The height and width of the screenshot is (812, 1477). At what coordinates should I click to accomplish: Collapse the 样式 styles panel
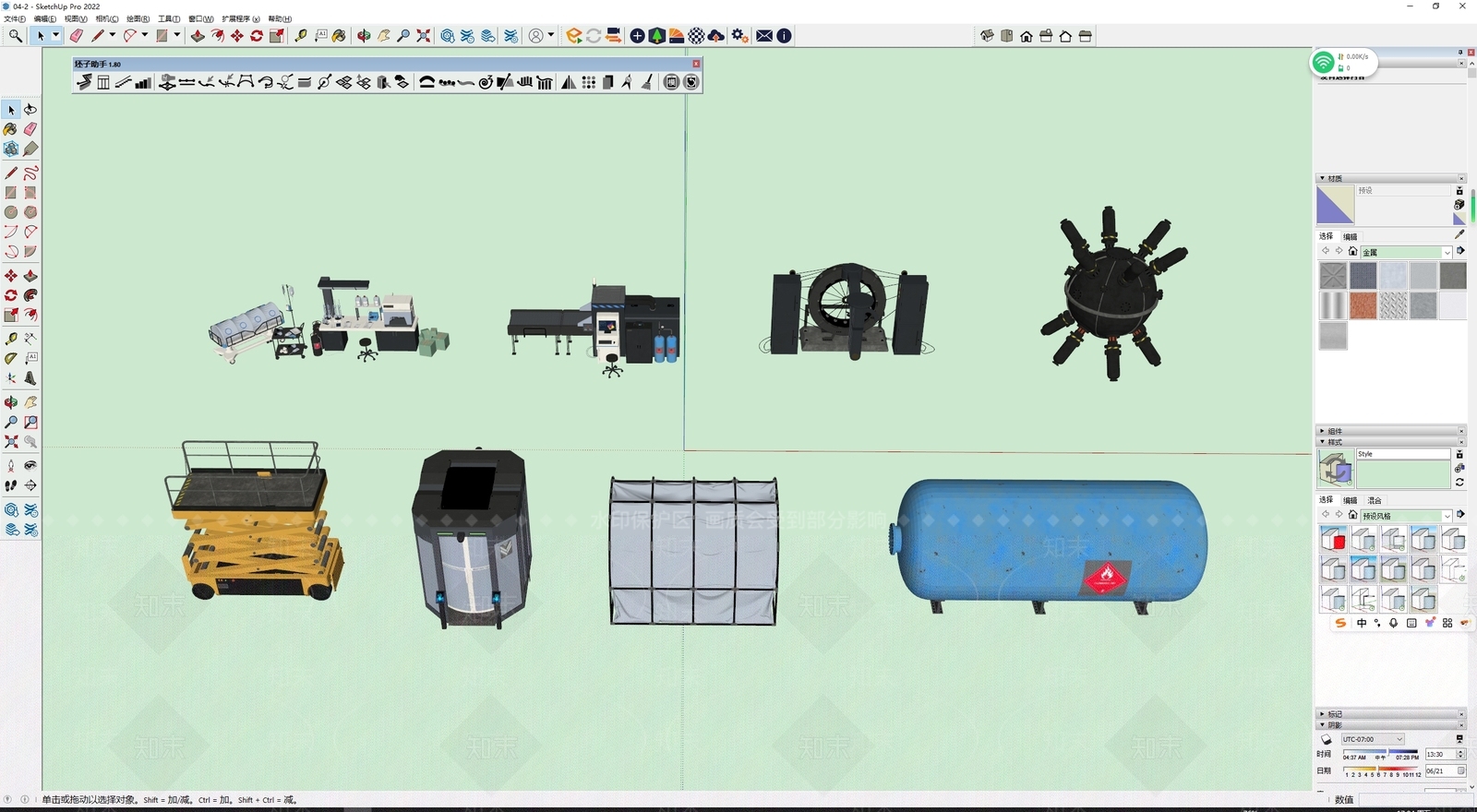pyautogui.click(x=1323, y=442)
